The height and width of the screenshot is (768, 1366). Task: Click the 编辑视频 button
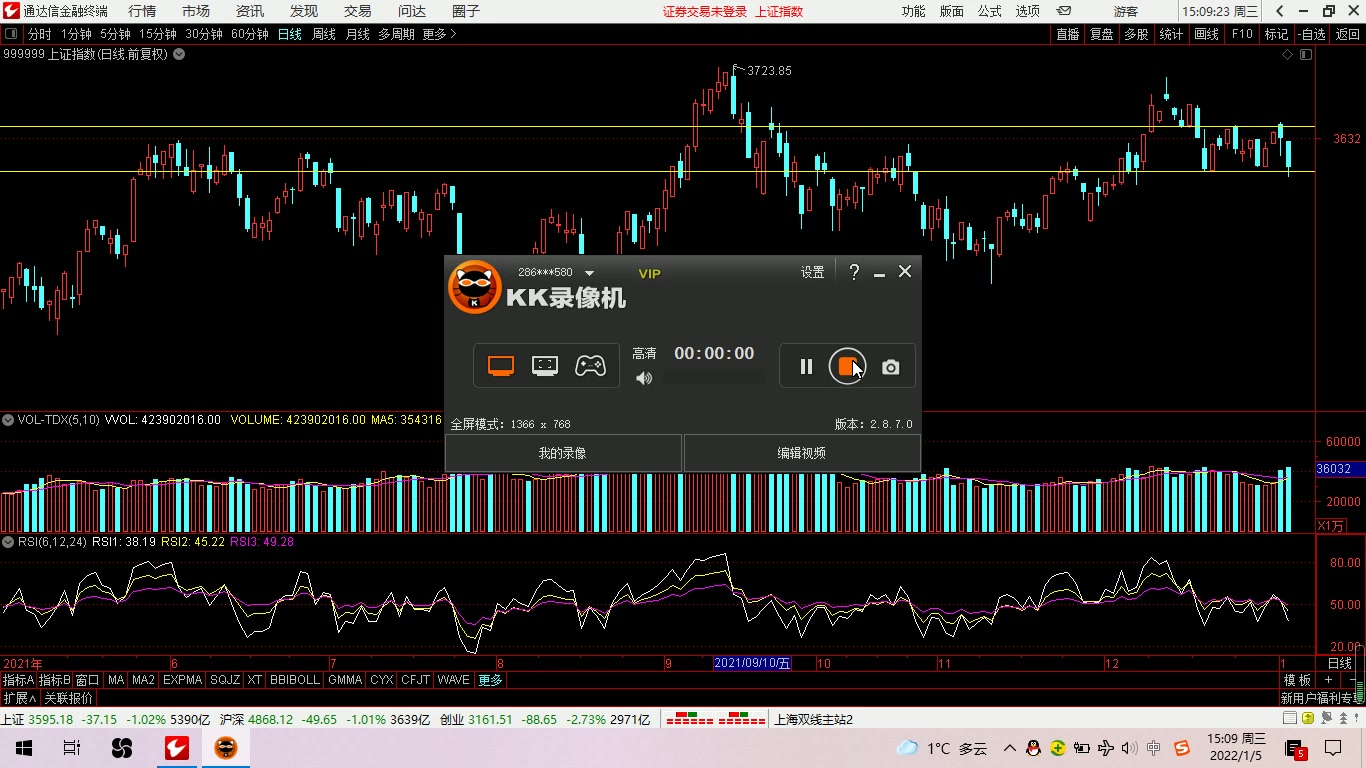pyautogui.click(x=801, y=453)
